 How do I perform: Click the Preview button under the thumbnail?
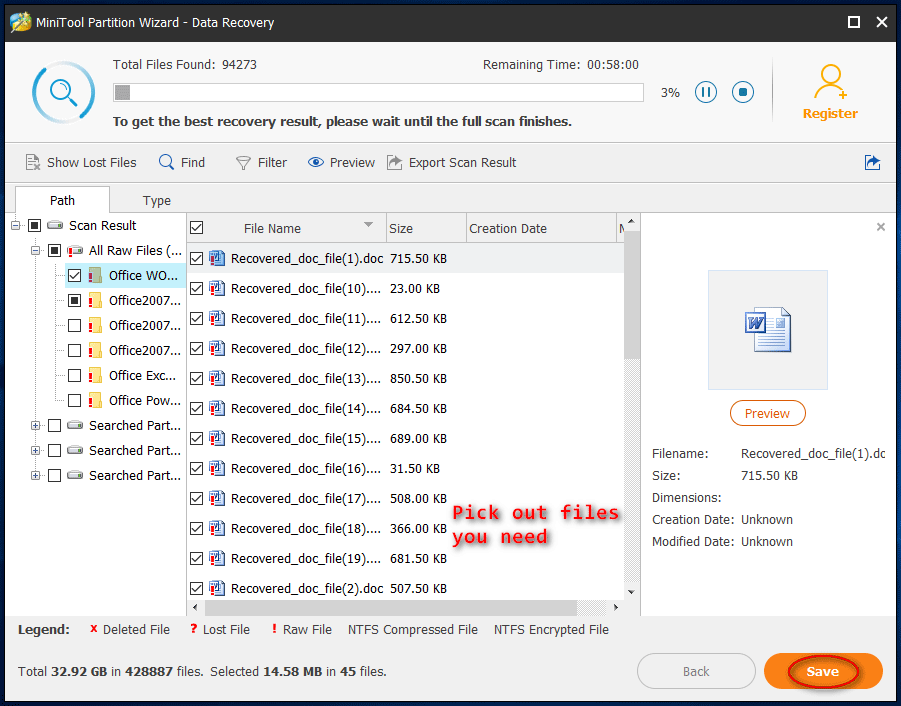tap(767, 413)
